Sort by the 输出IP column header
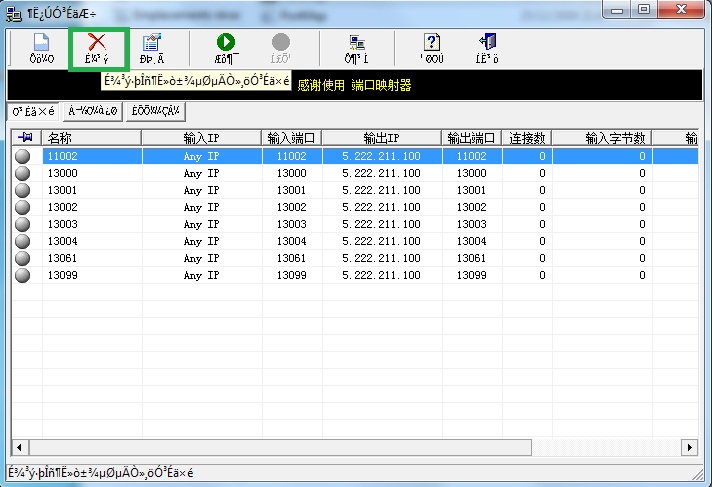The image size is (712, 487). 381,138
